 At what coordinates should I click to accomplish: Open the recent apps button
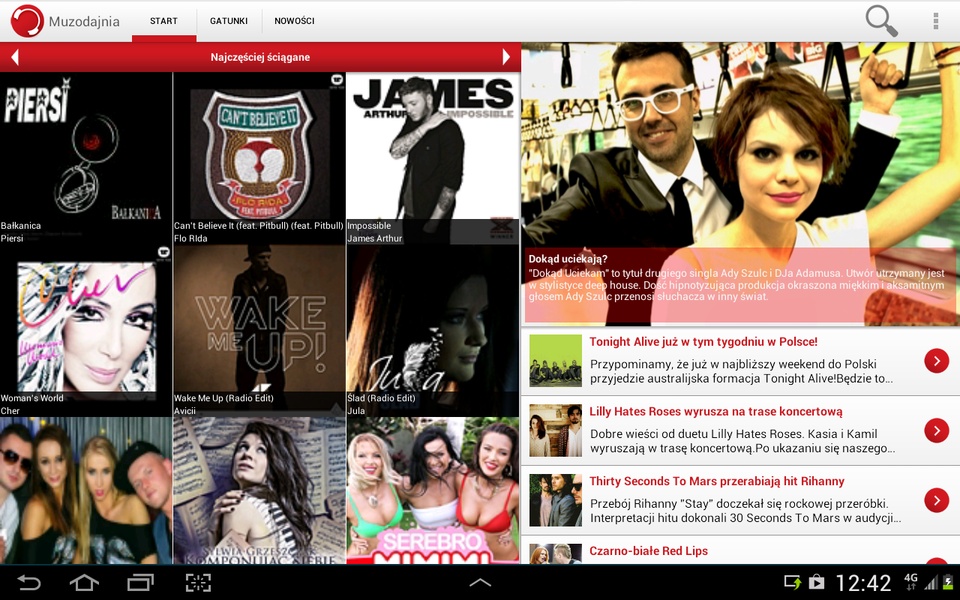(x=141, y=582)
